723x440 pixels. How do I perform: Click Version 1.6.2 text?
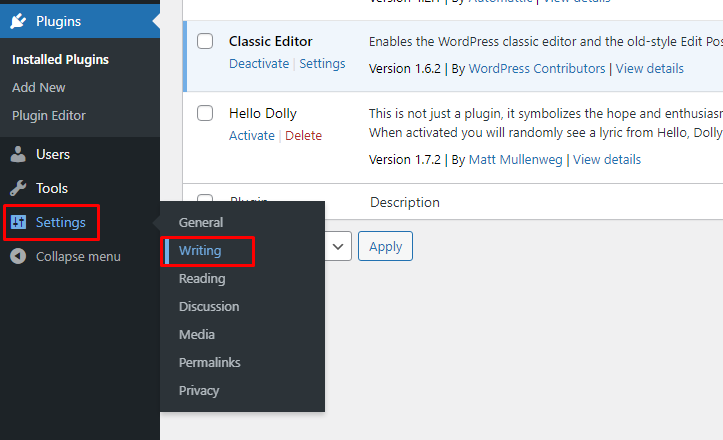pyautogui.click(x=405, y=68)
